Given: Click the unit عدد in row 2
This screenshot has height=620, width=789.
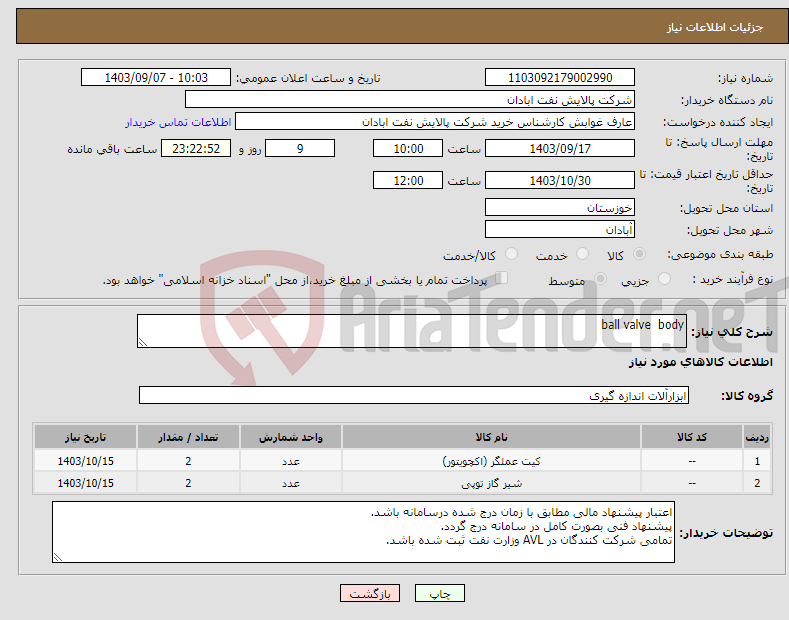Looking at the screenshot, I should (291, 483).
